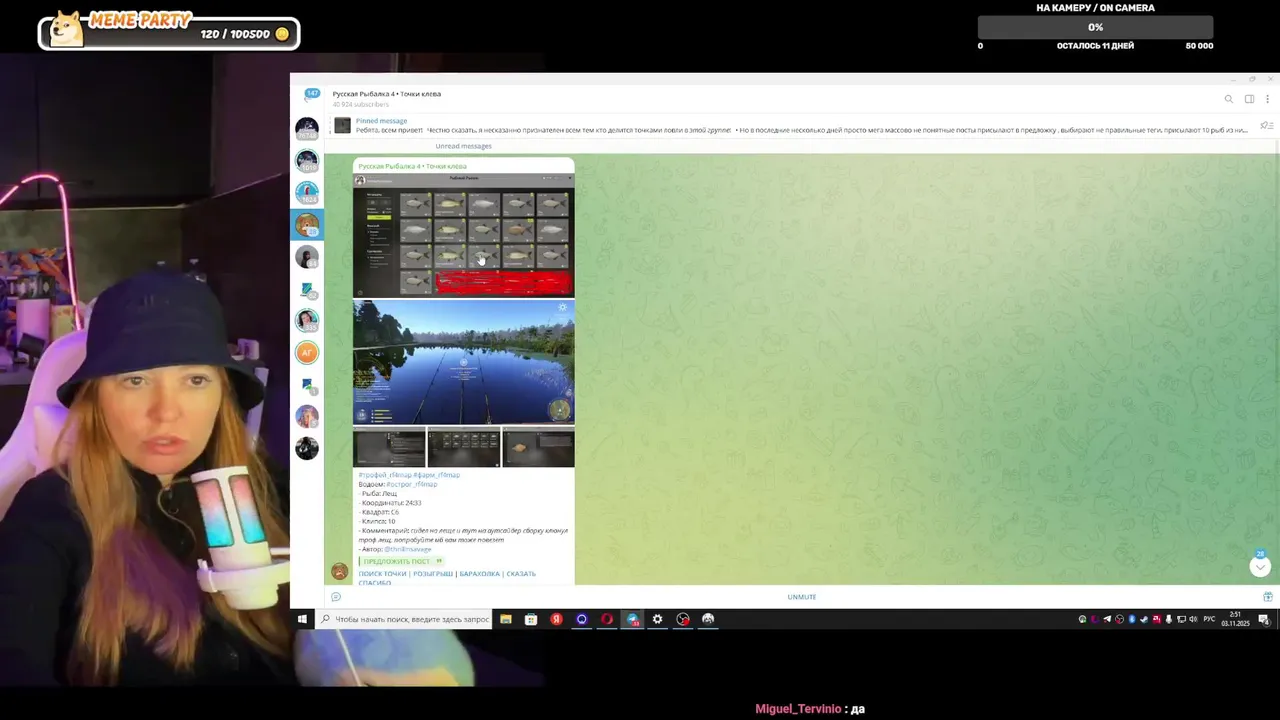
Task: Open the last taskbar app icon
Action: click(708, 619)
